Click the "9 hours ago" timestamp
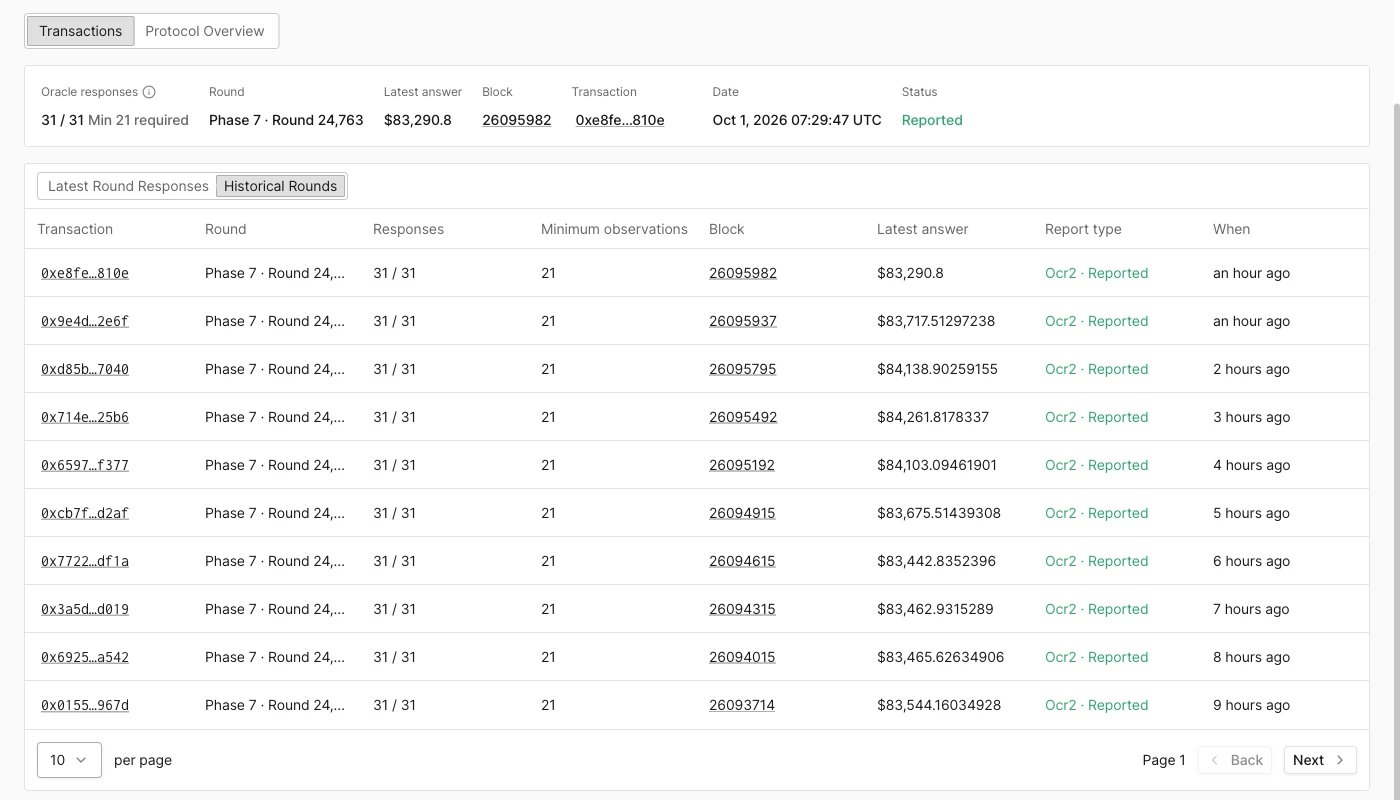This screenshot has width=1400, height=800. tap(1251, 705)
